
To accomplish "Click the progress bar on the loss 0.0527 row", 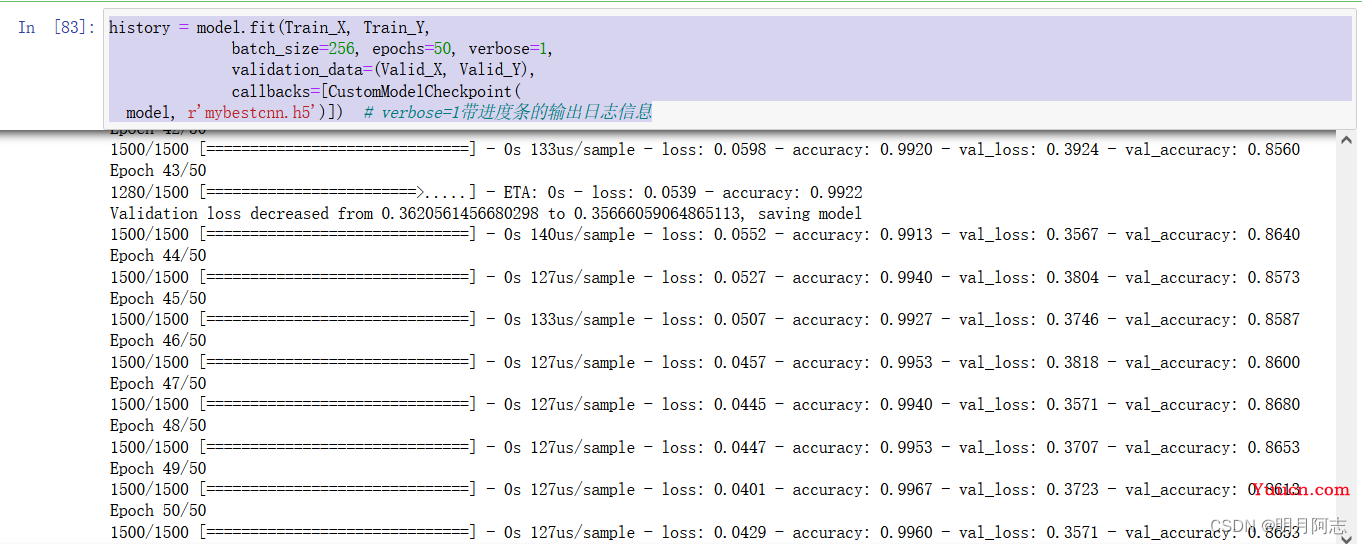I will coord(338,277).
